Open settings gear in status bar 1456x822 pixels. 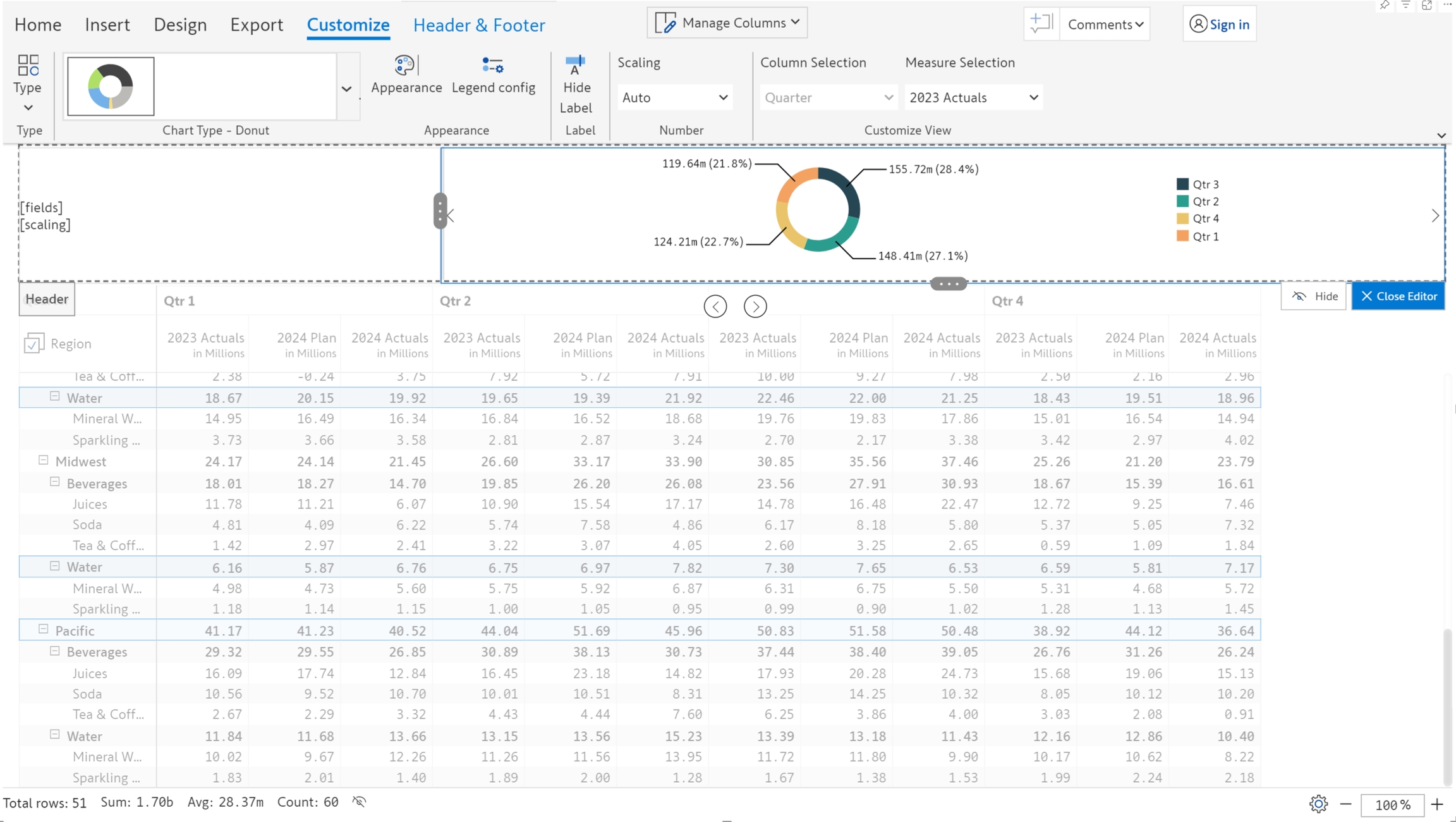click(x=1318, y=804)
